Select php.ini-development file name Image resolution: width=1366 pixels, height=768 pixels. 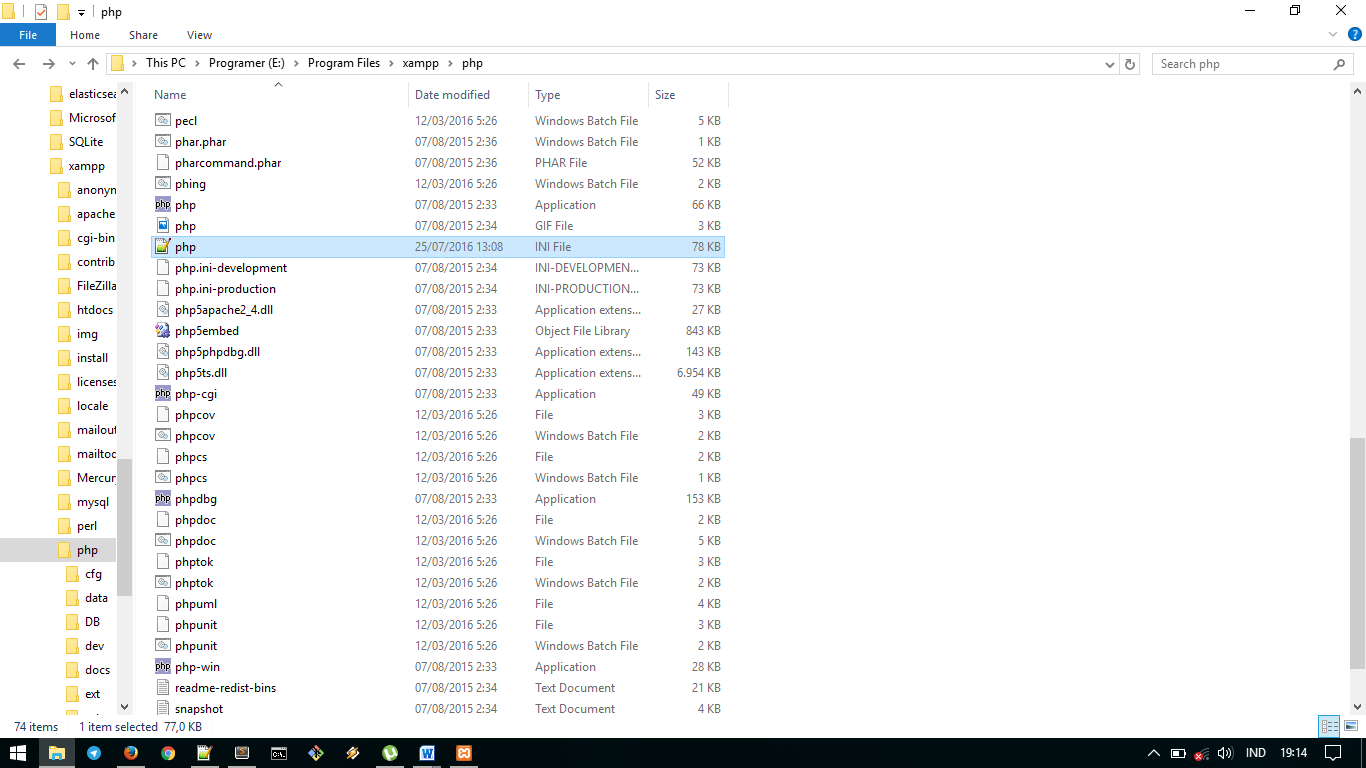[x=231, y=267]
